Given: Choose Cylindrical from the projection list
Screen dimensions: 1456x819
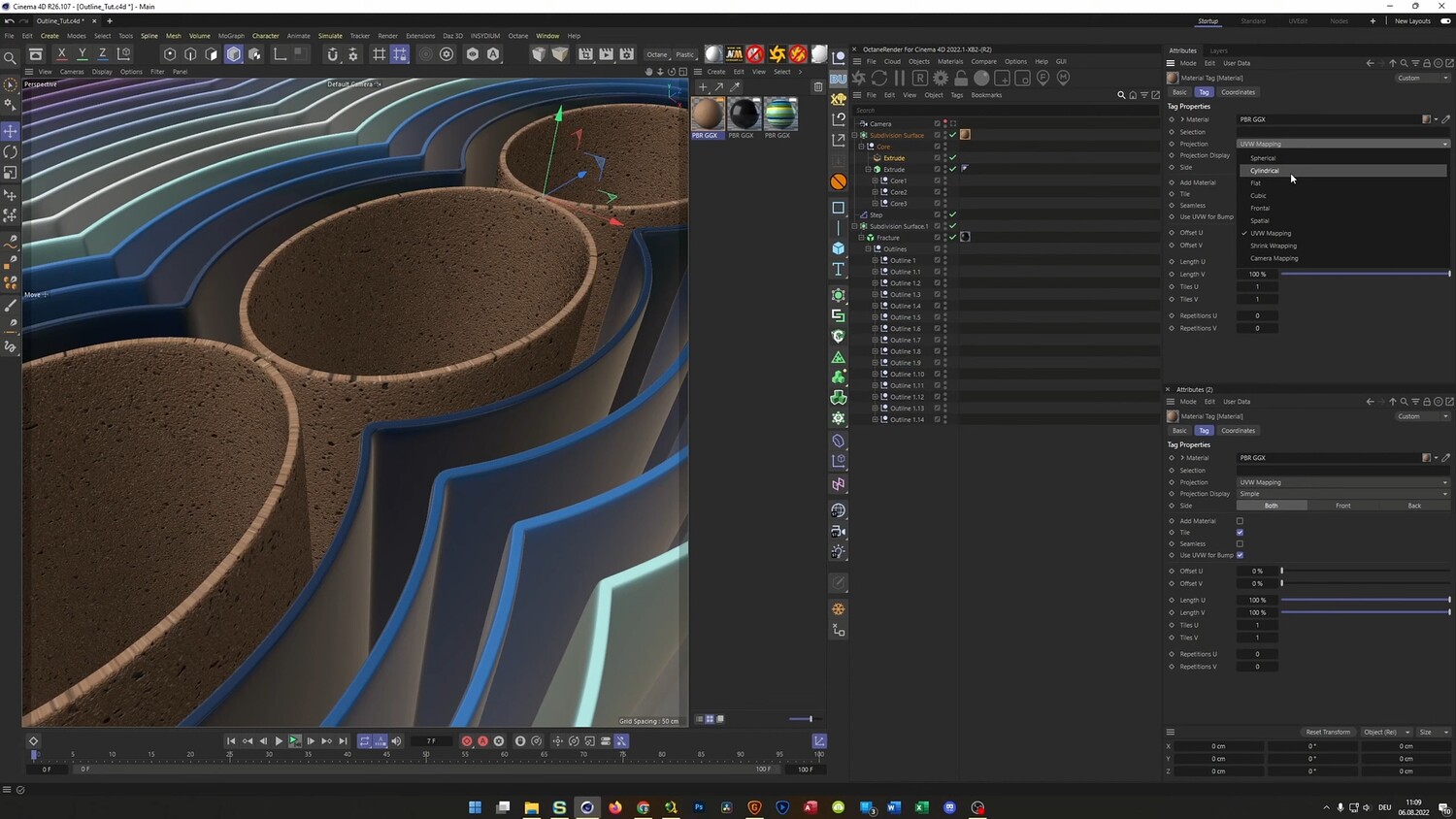Looking at the screenshot, I should click(1264, 171).
